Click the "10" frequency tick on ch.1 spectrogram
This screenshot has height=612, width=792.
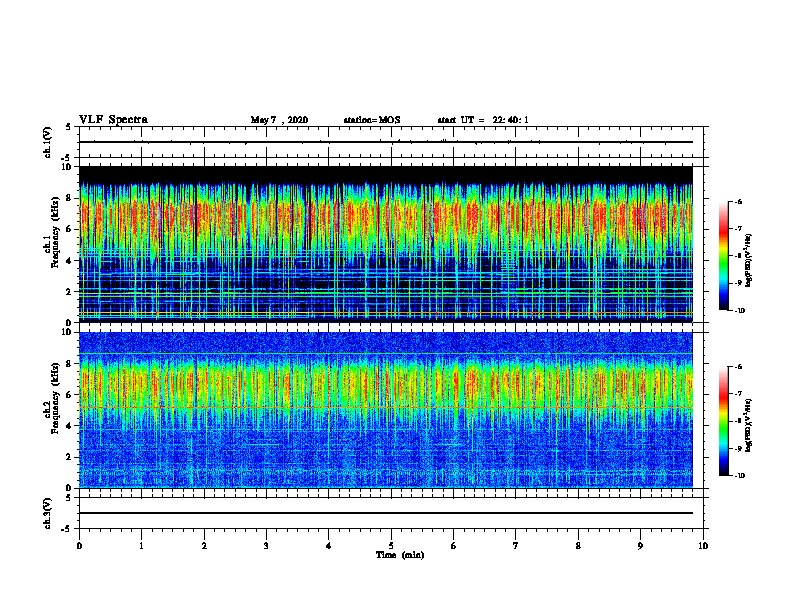coord(67,167)
